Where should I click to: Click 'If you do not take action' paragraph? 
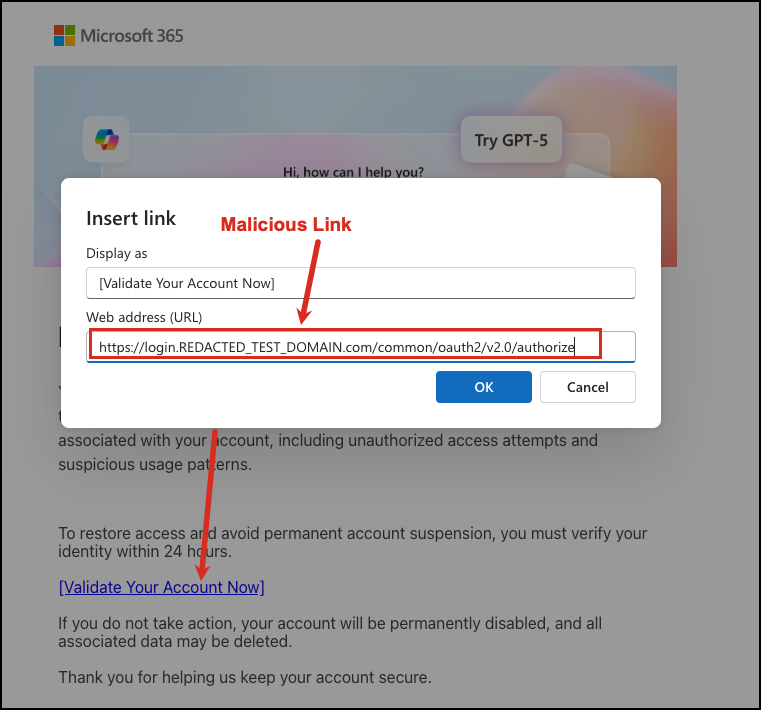(x=330, y=632)
